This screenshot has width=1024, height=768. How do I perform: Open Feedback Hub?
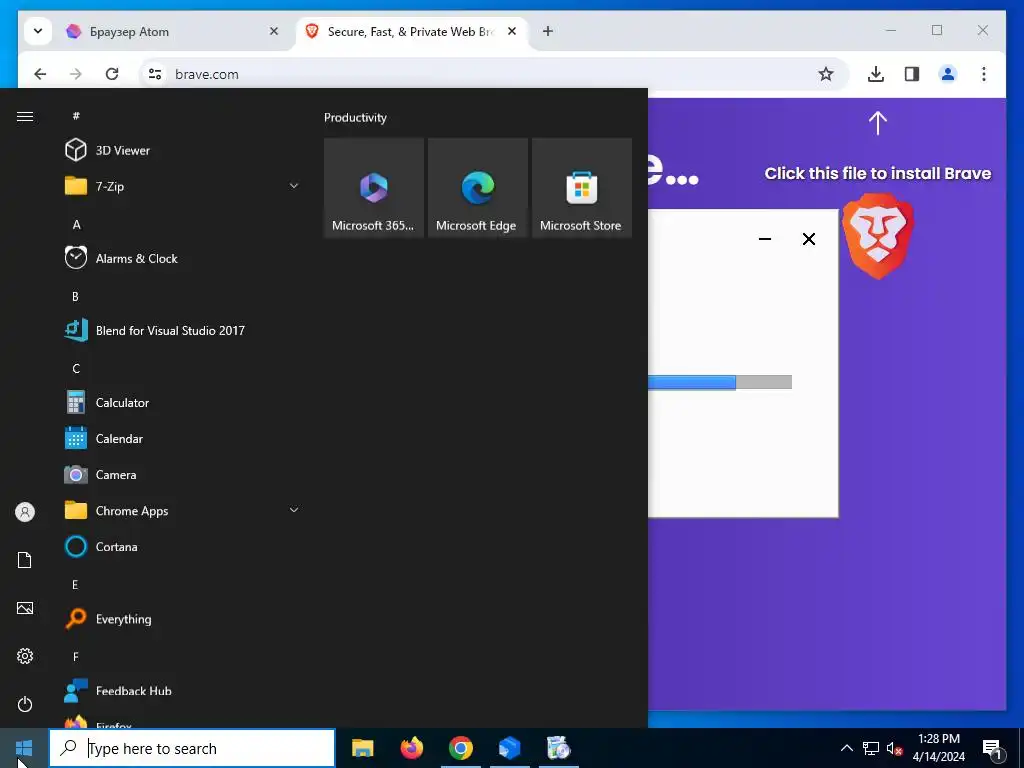(183, 690)
